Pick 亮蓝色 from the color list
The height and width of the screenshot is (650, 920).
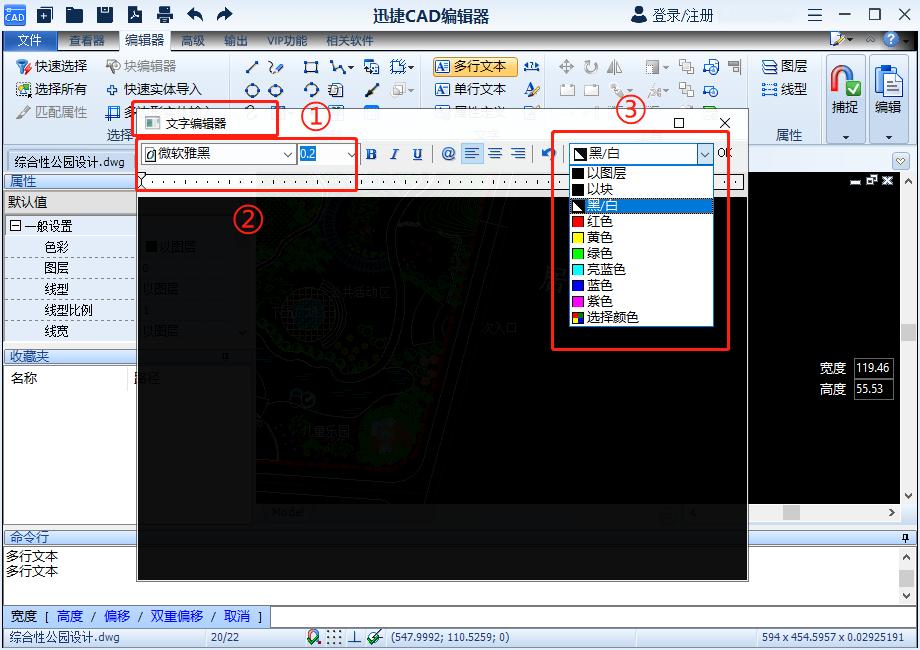(x=641, y=269)
